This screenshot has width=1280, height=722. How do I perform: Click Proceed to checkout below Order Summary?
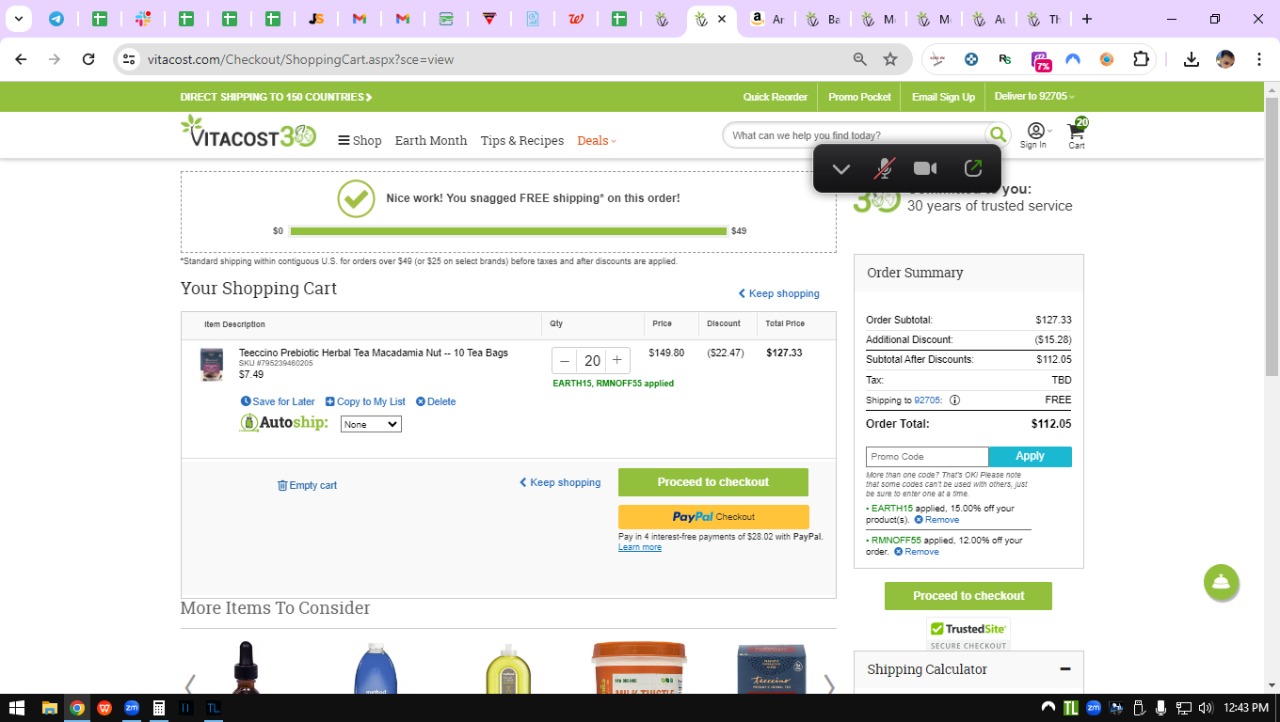[x=968, y=596]
